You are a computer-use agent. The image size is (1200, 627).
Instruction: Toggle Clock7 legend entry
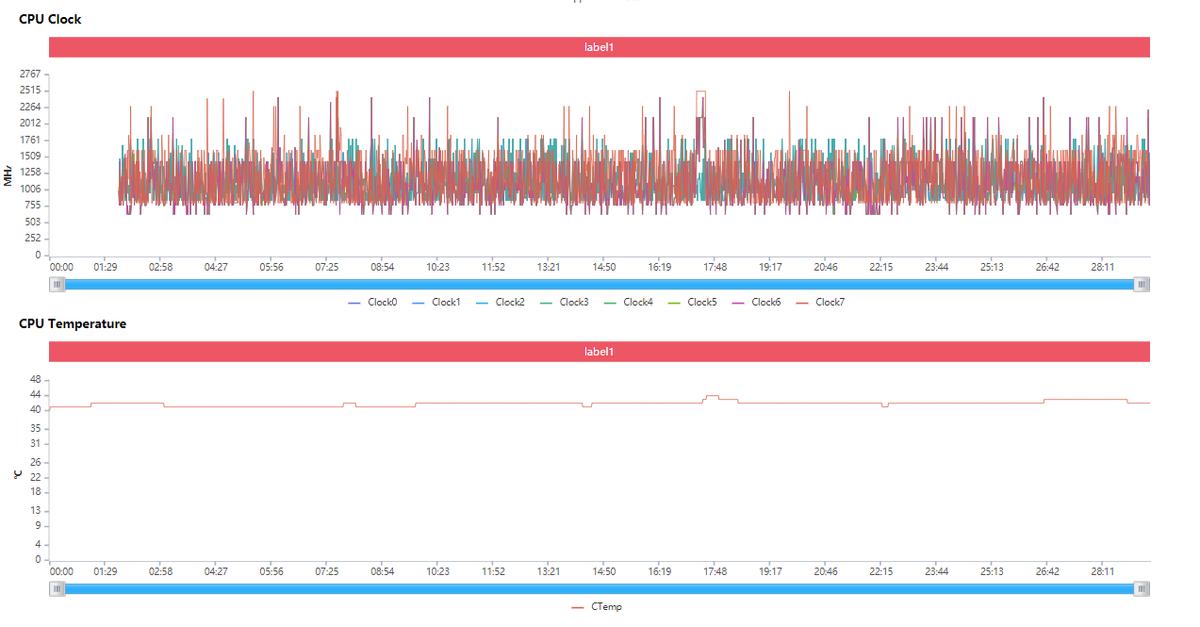820,302
